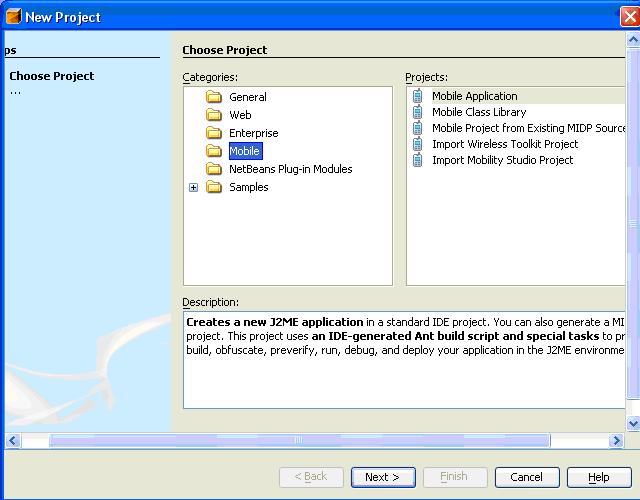Click the Enterprise folder icon
This screenshot has height=500, width=640.
coord(213,133)
